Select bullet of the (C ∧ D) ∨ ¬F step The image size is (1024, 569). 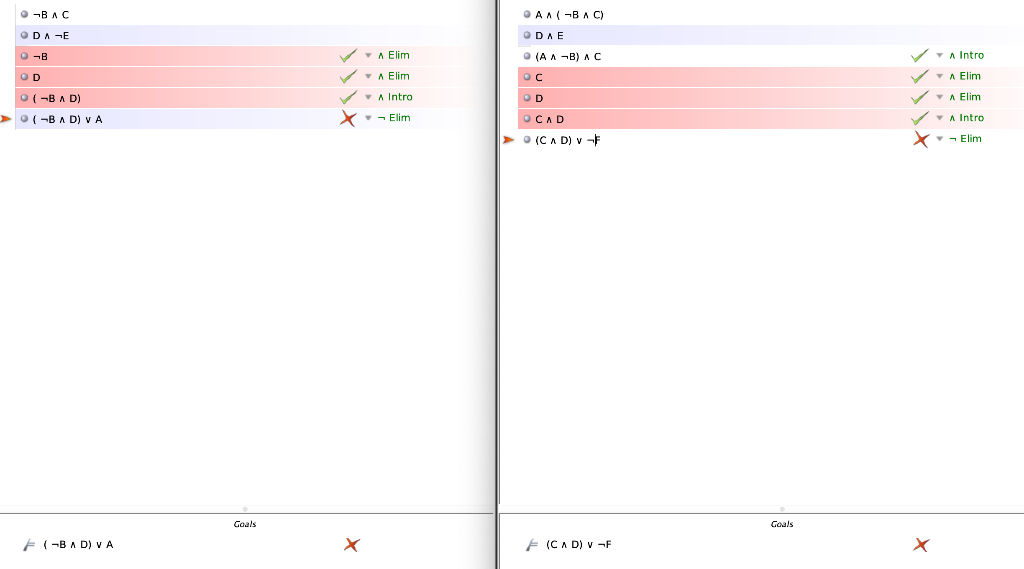[x=527, y=140]
